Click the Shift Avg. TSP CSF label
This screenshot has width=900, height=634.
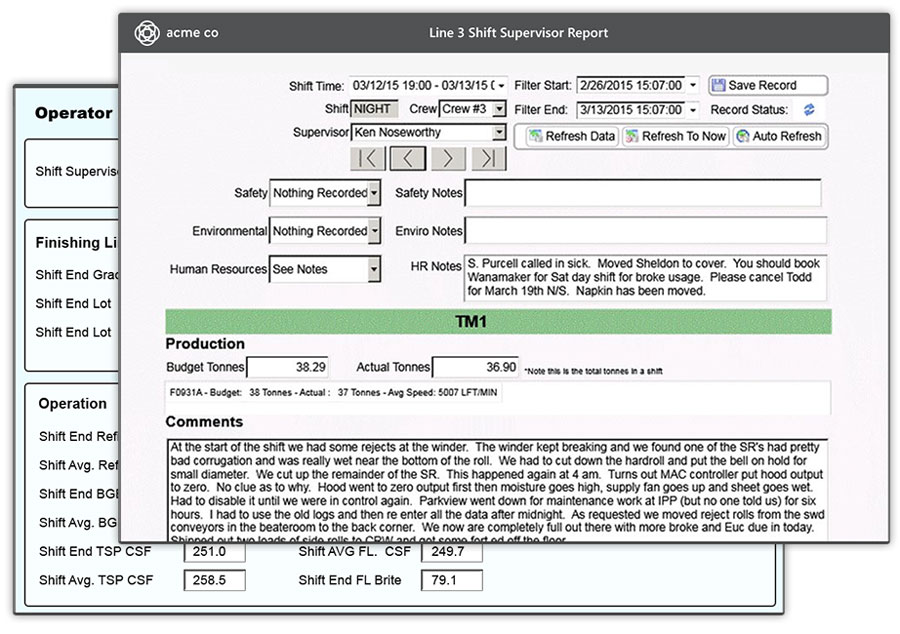[x=96, y=580]
